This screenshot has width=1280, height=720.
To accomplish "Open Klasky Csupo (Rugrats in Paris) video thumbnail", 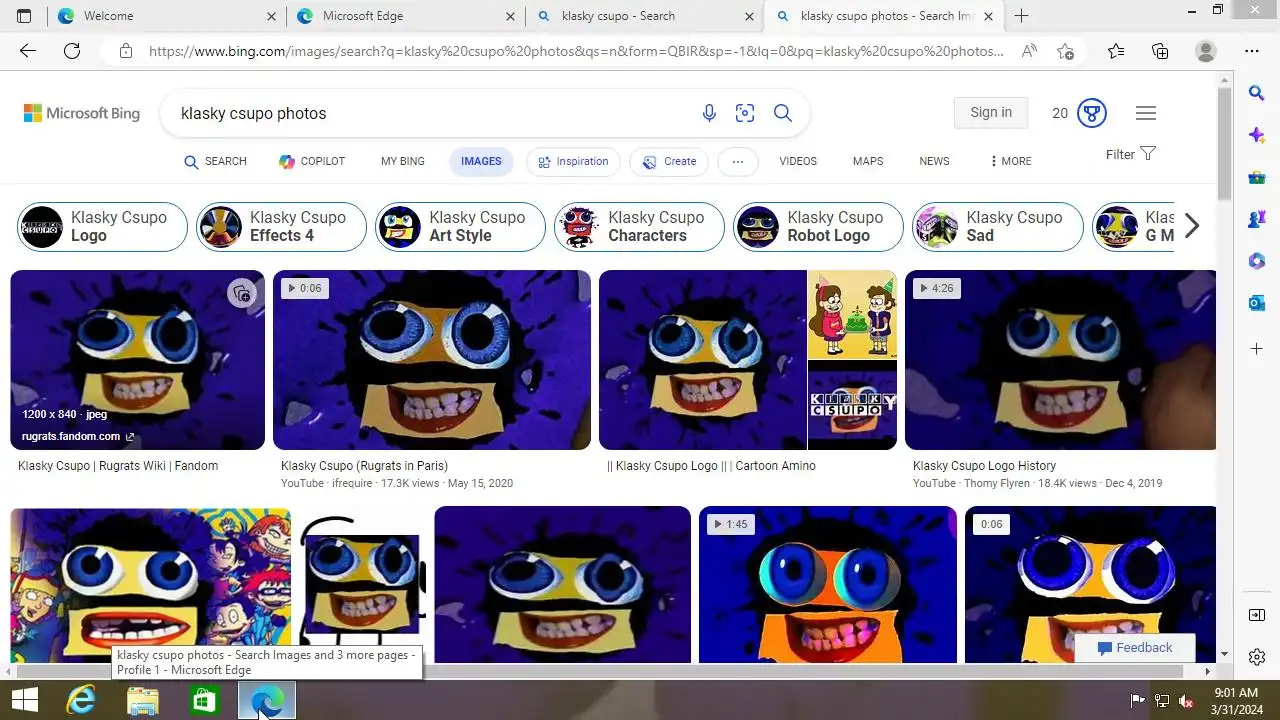I will [x=432, y=360].
